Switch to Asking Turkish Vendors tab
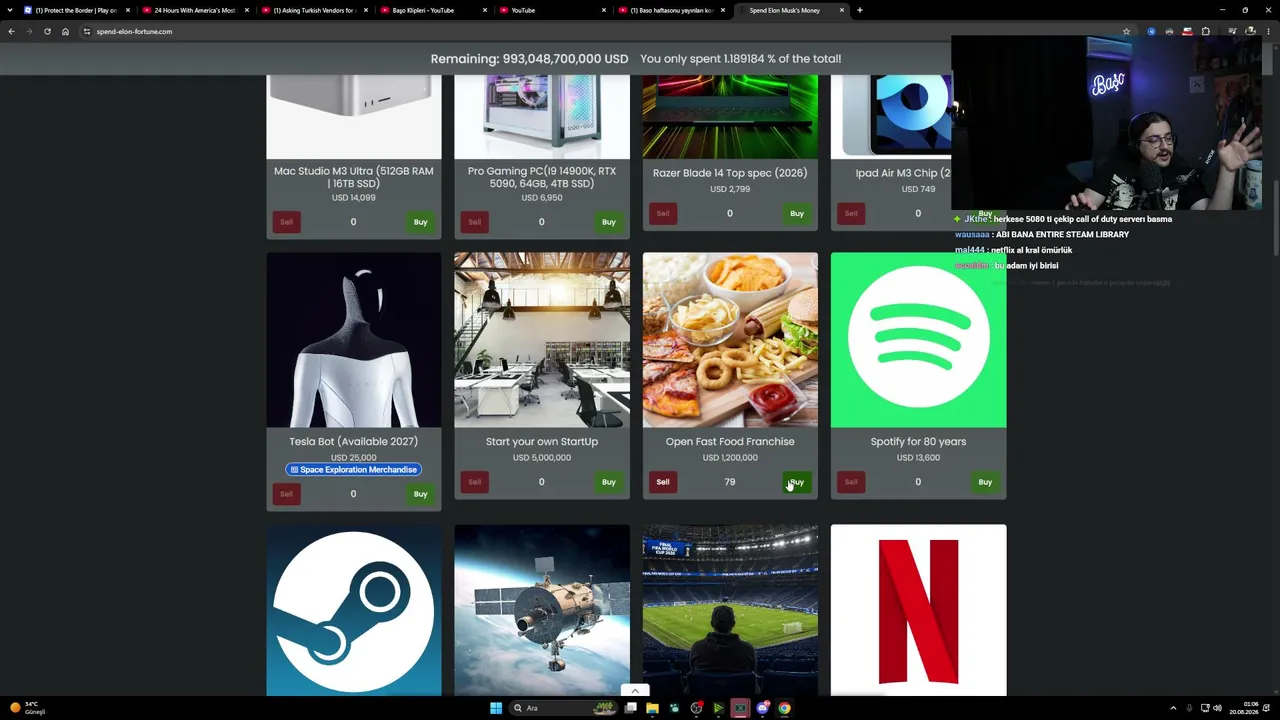Image resolution: width=1280 pixels, height=720 pixels. [313, 10]
